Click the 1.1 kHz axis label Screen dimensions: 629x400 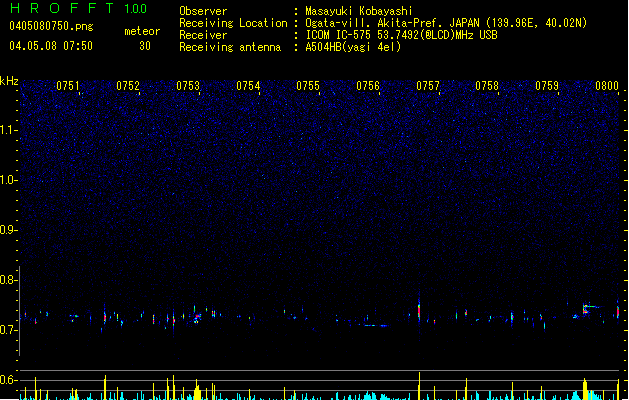(x=8, y=130)
